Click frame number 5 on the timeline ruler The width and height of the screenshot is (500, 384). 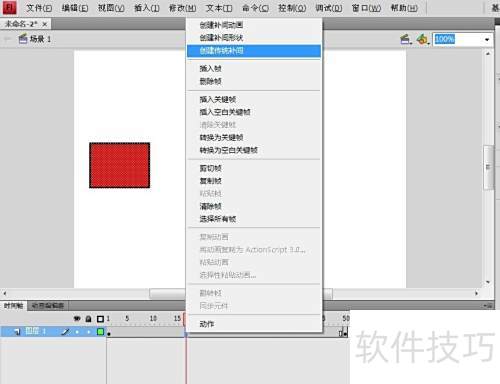[x=127, y=319]
